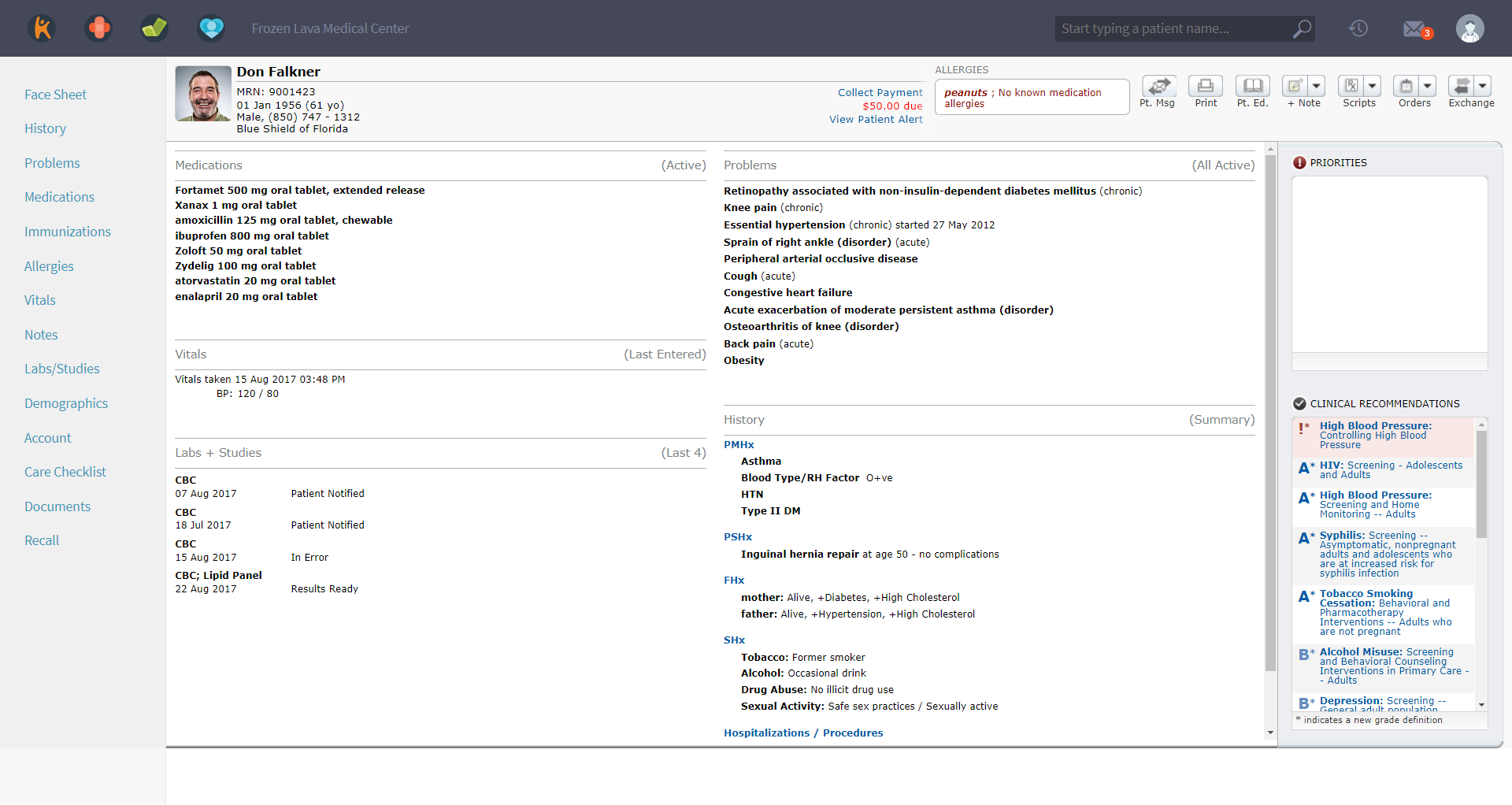Click the orange K logo icon
Viewport: 1512px width, 805px height.
(43, 28)
